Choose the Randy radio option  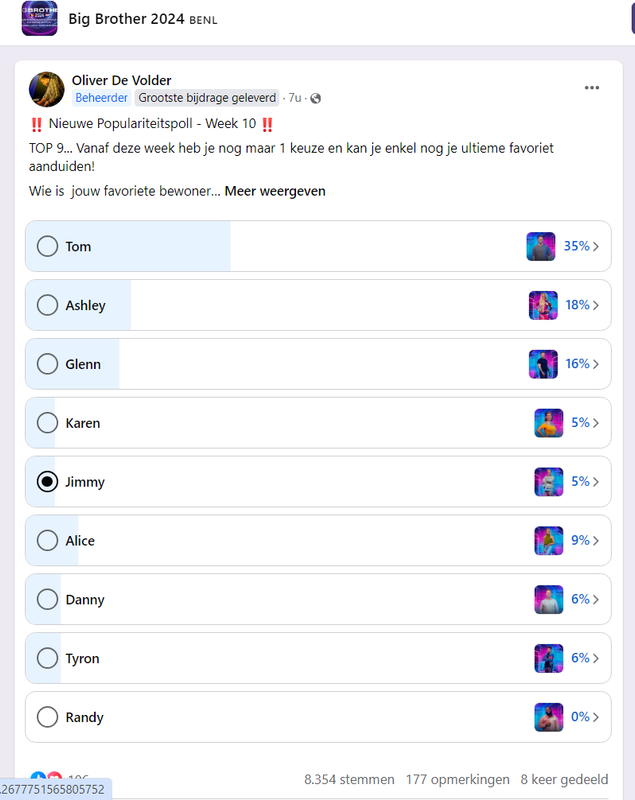(47, 717)
